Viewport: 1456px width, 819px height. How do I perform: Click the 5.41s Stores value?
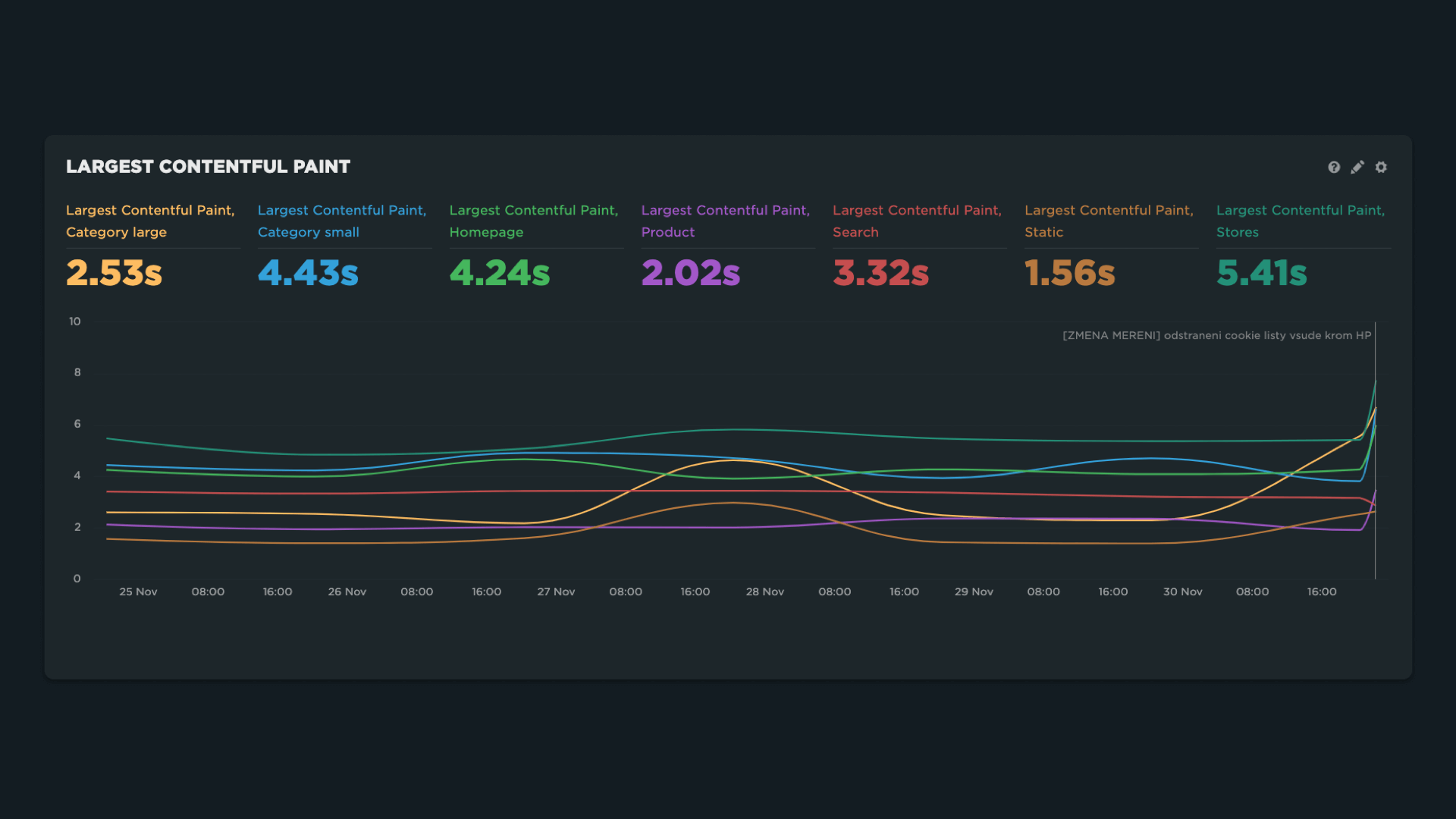1262,273
